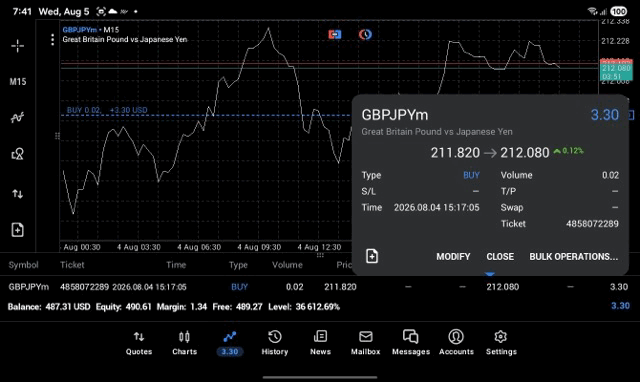The image size is (640, 382).
Task: Click the BUY 0.02 +3.30 USD chart line label
Action: 107,110
